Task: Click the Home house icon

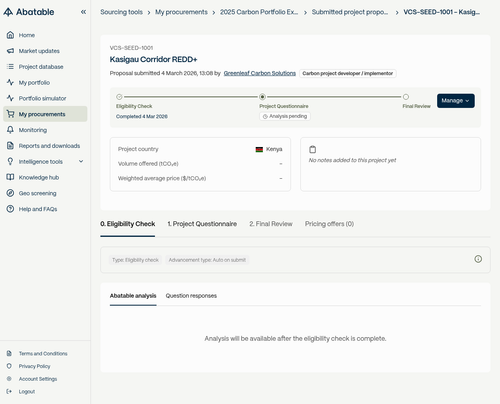Action: click(10, 35)
